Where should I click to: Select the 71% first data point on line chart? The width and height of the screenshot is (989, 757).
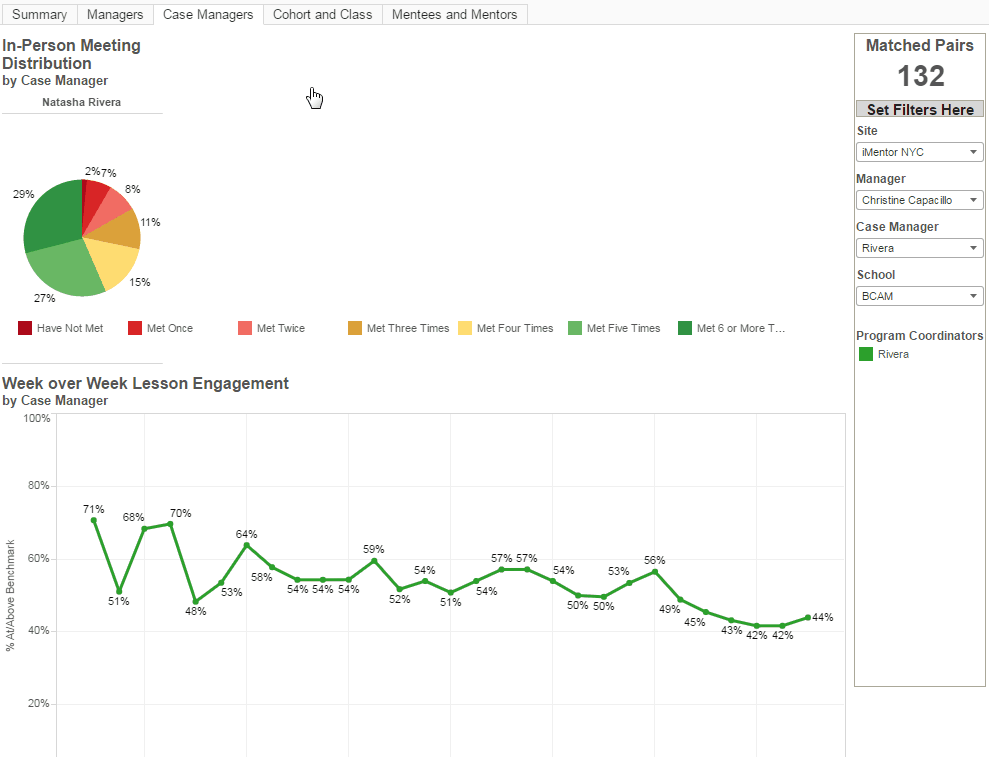(x=94, y=520)
